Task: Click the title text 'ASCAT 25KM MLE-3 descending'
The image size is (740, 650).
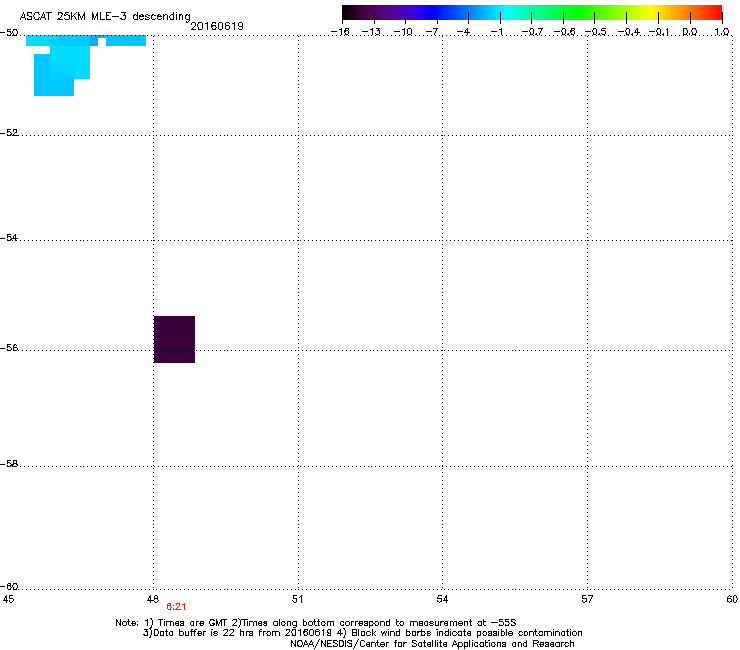Action: [105, 16]
